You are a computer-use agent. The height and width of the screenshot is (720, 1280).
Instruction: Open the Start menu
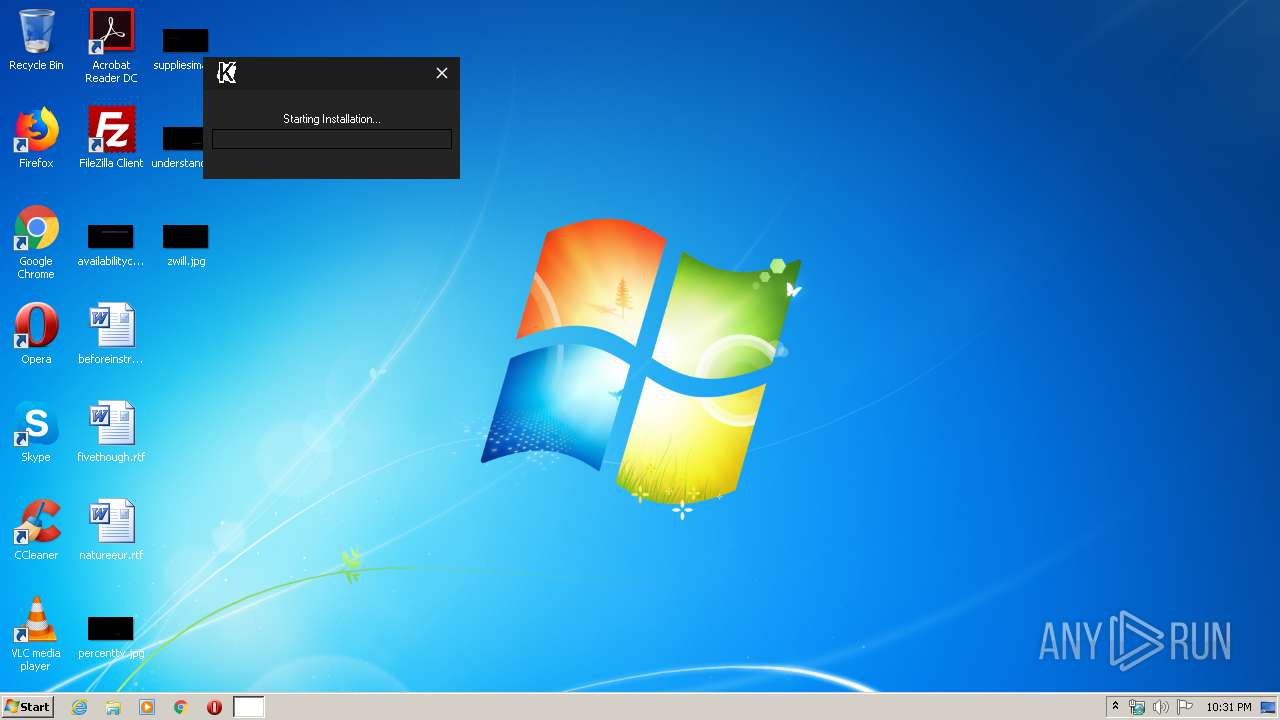point(28,707)
